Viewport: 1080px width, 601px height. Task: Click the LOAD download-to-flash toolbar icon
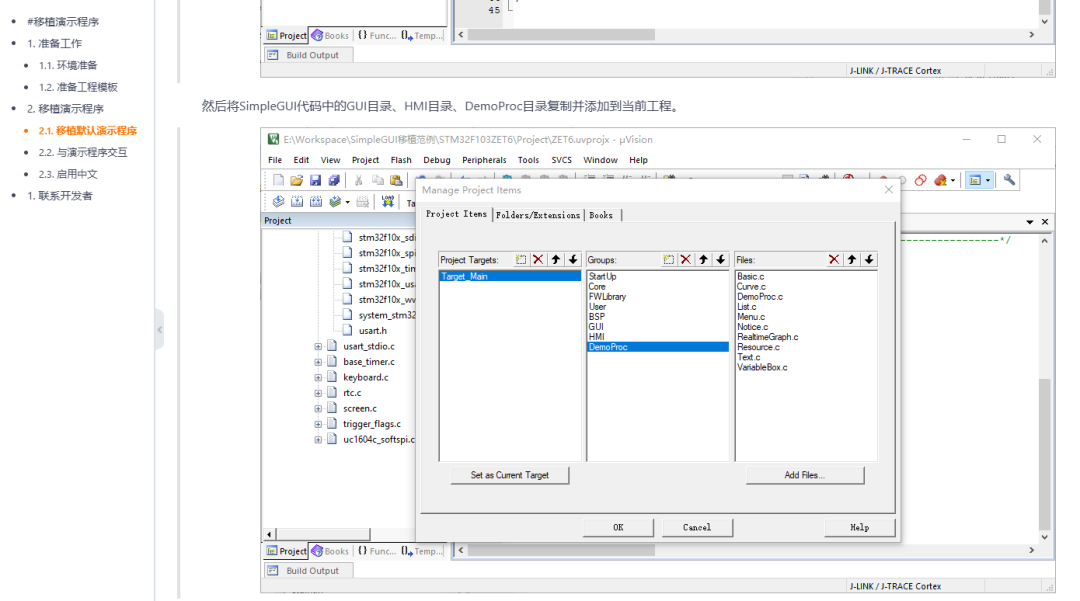click(389, 200)
